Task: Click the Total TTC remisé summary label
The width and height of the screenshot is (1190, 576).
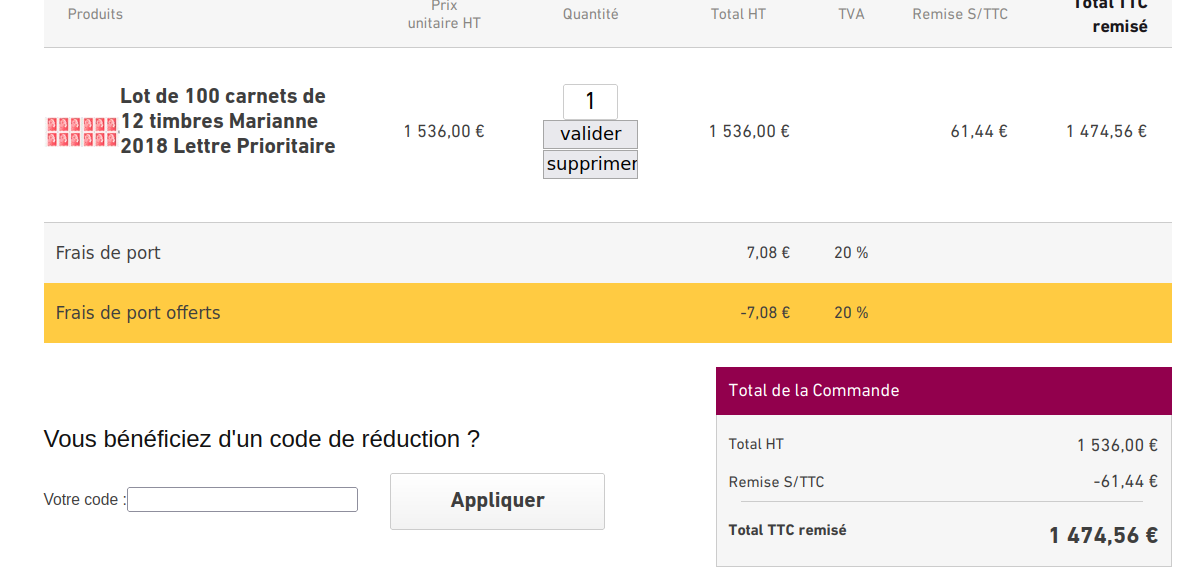Action: (x=787, y=530)
